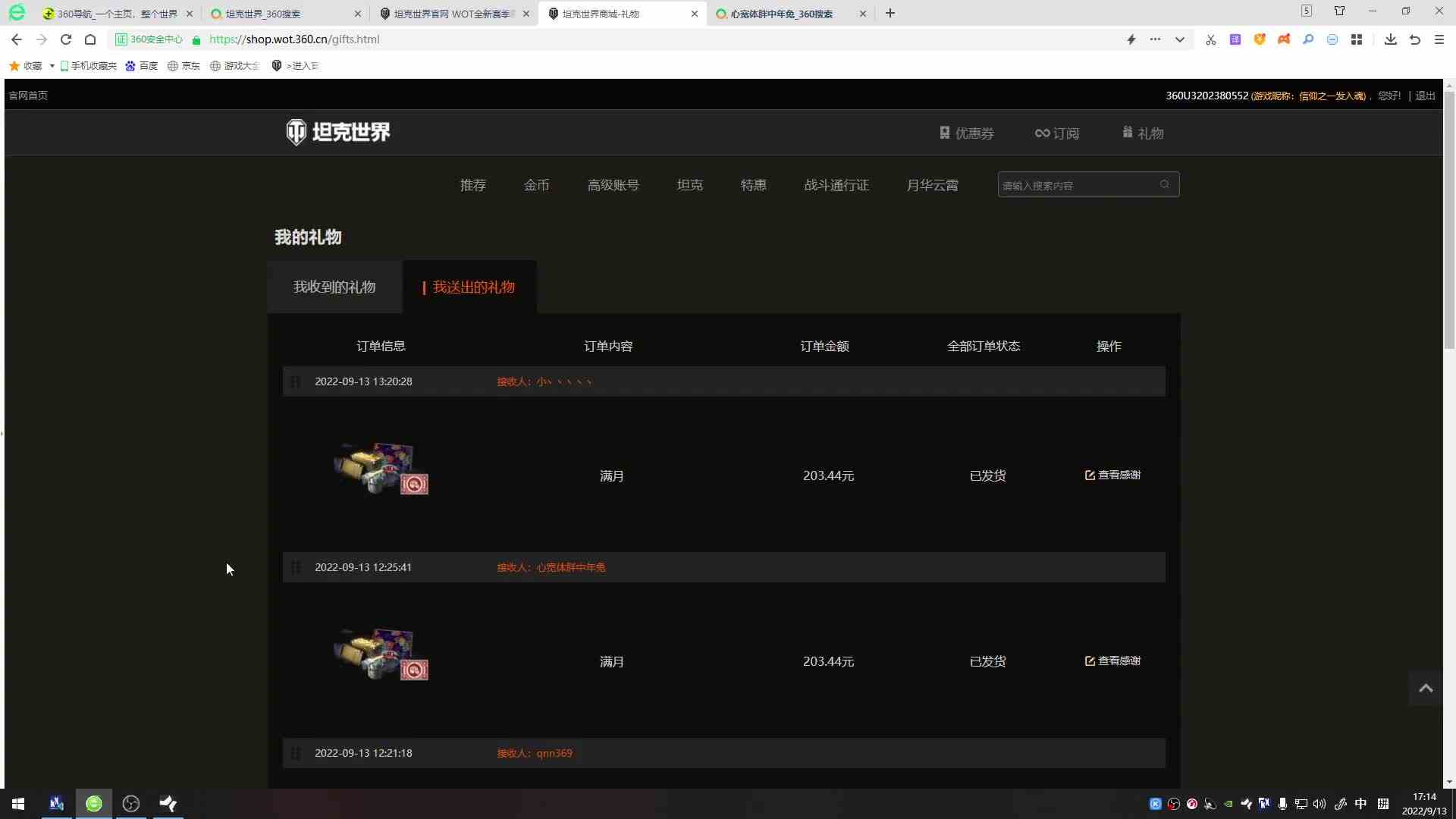Open the address bar chevron dropdown
1456x819 pixels.
[1179, 39]
